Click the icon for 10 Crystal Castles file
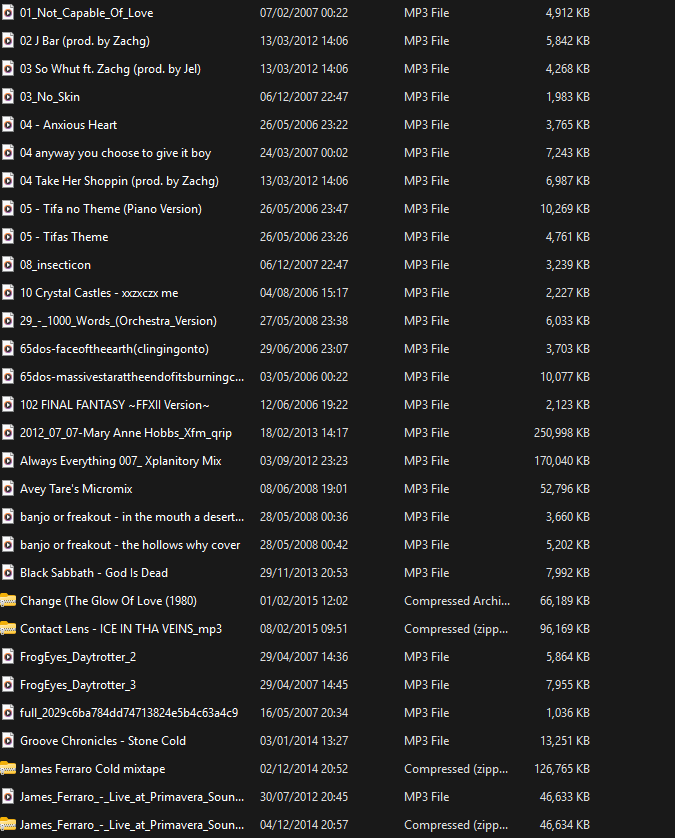This screenshot has height=838, width=675. point(8,293)
